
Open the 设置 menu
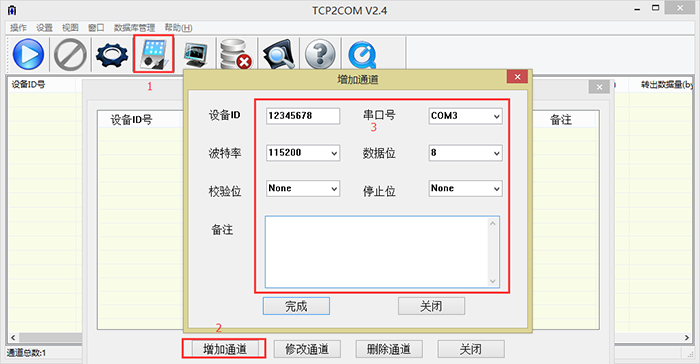44,28
